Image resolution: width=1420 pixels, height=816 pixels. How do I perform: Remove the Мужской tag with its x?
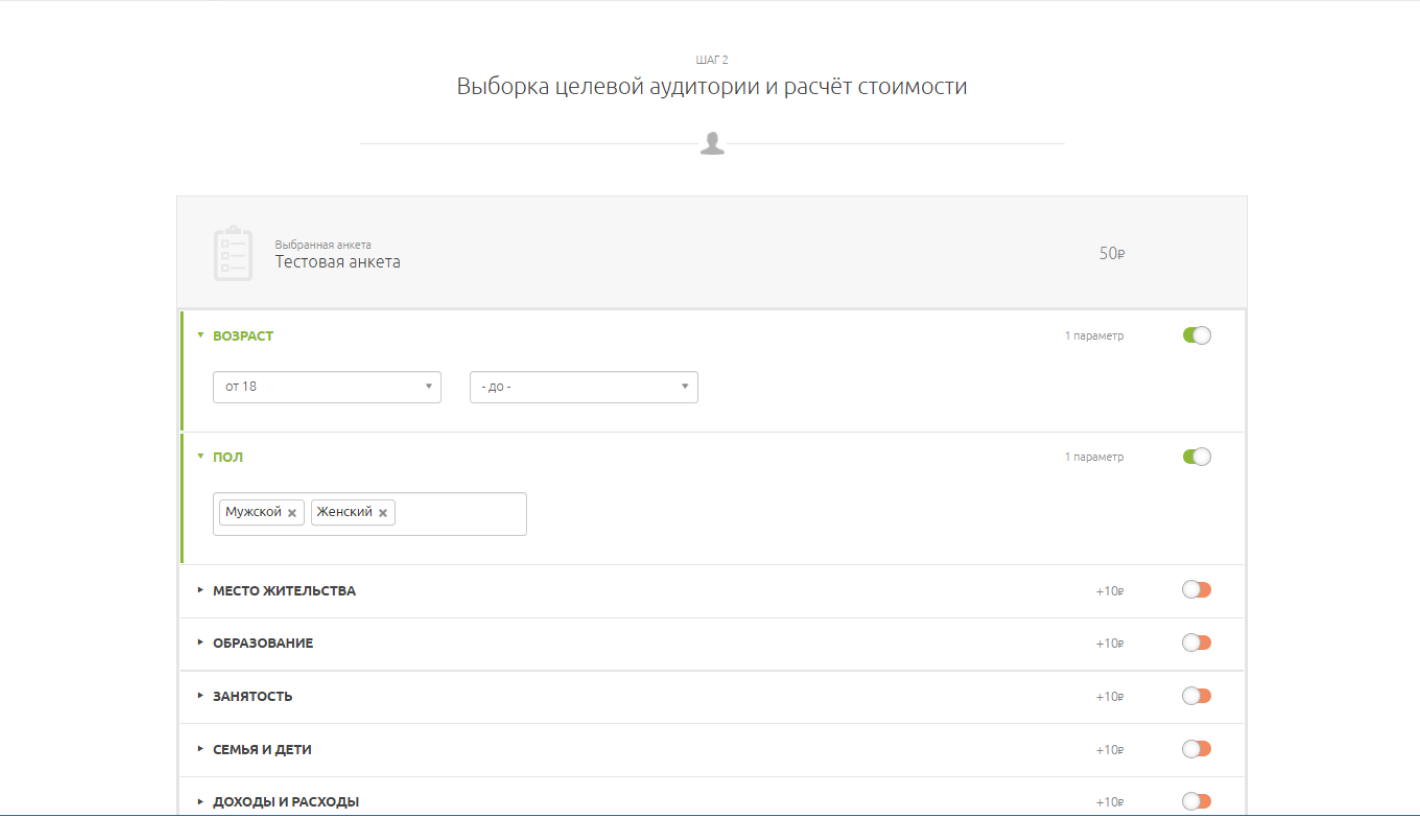(x=292, y=513)
